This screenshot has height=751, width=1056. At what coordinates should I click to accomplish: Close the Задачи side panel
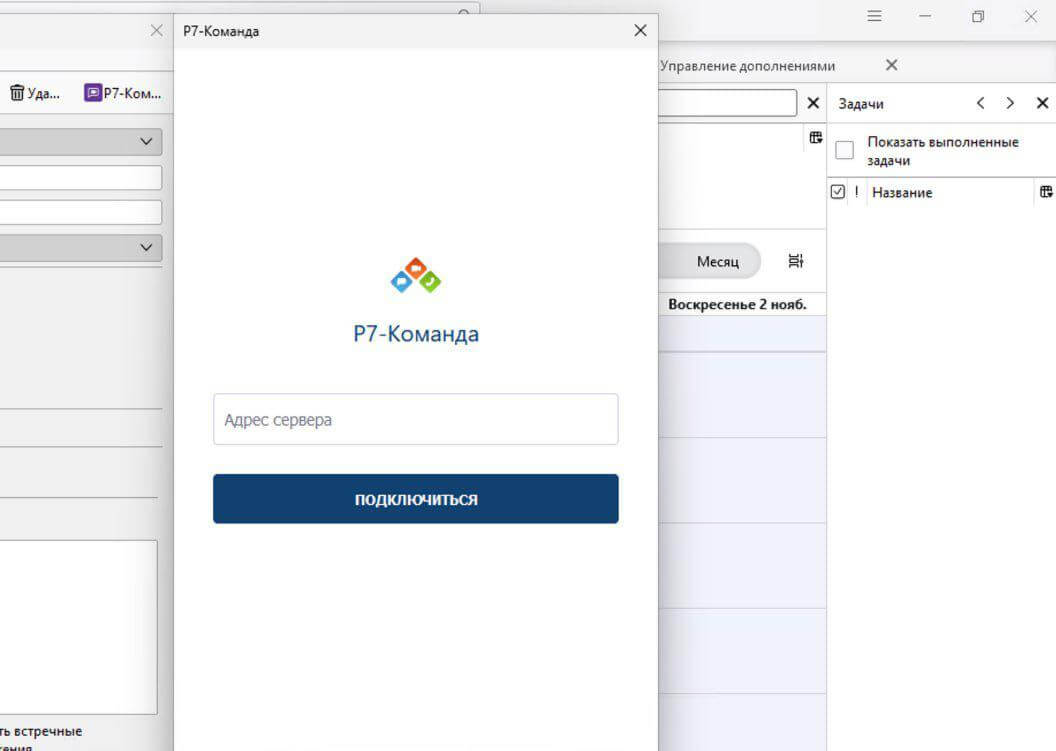tap(1042, 103)
